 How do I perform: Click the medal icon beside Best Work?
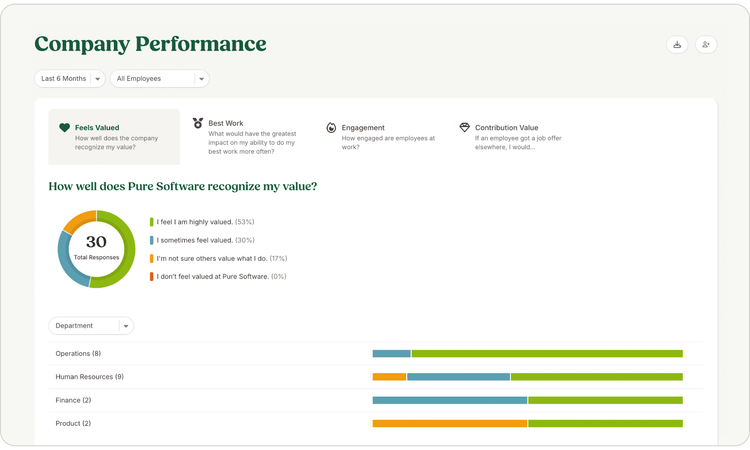coord(198,123)
